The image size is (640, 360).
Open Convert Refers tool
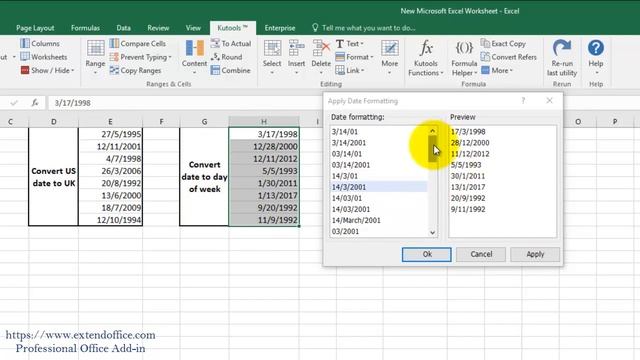[509, 57]
